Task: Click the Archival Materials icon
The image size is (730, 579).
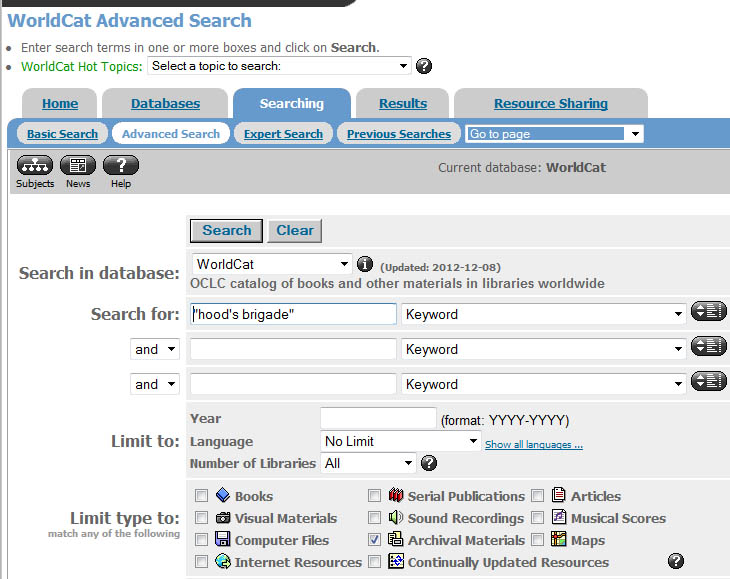Action: (396, 539)
